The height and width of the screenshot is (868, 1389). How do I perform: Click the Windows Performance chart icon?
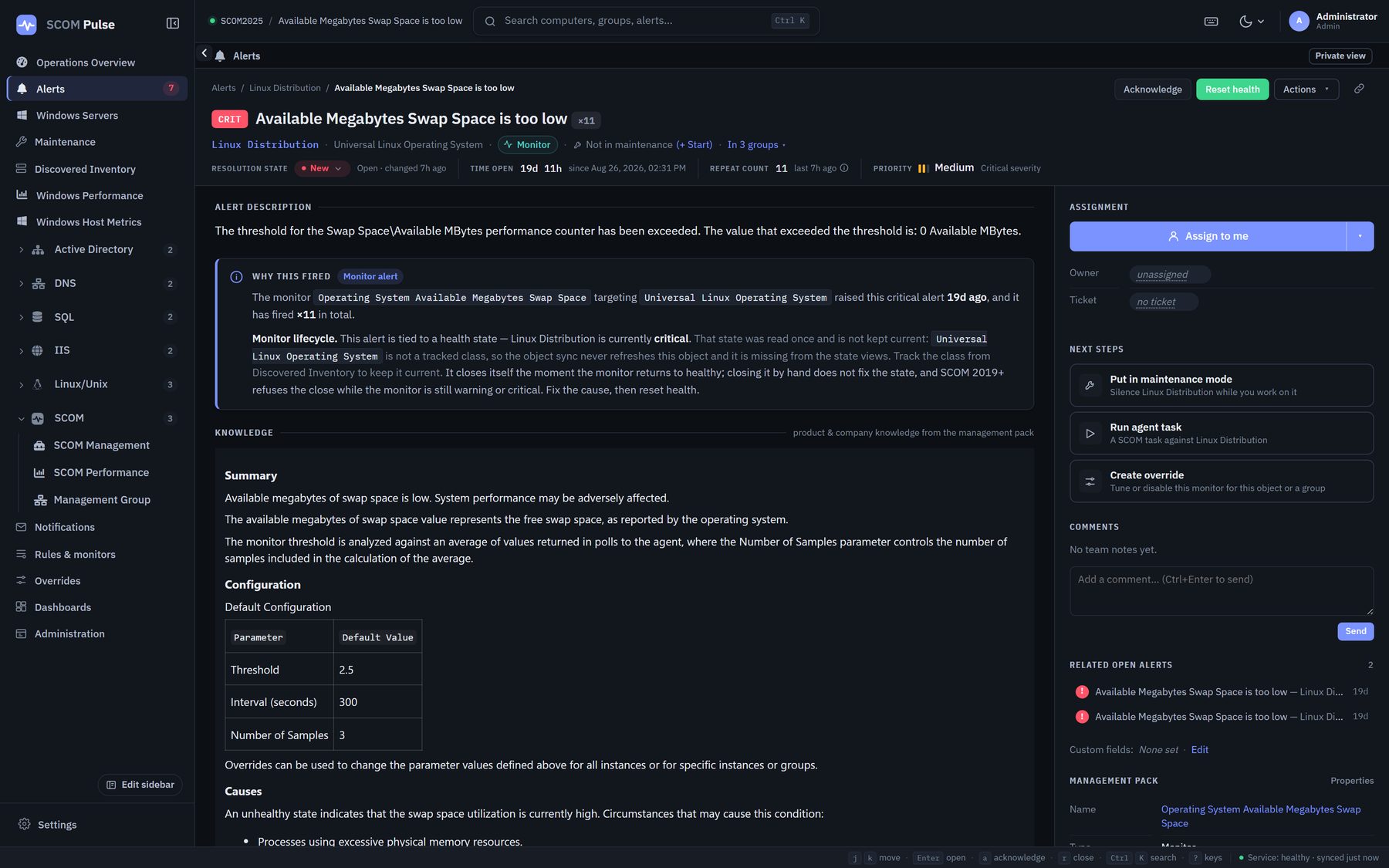(x=22, y=195)
